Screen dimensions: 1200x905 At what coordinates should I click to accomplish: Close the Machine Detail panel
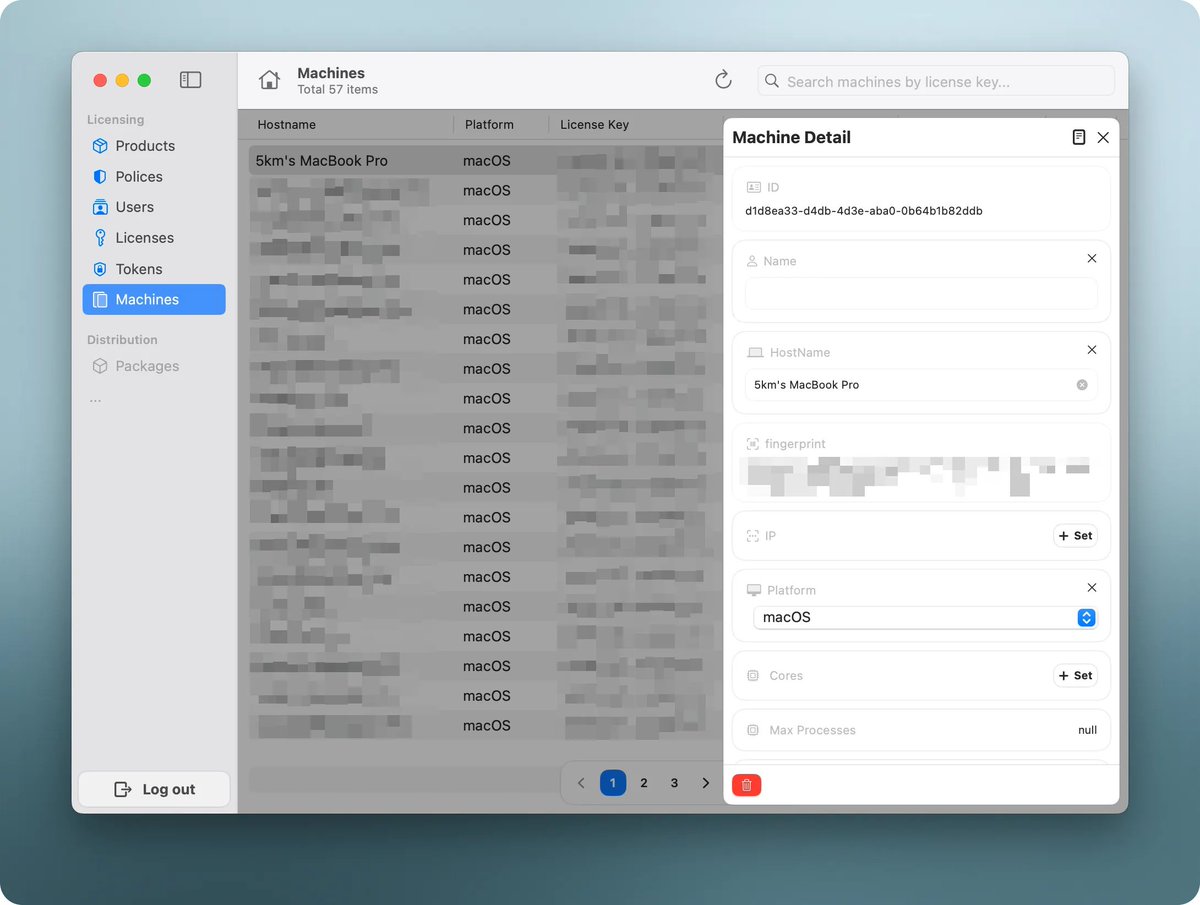(x=1103, y=138)
